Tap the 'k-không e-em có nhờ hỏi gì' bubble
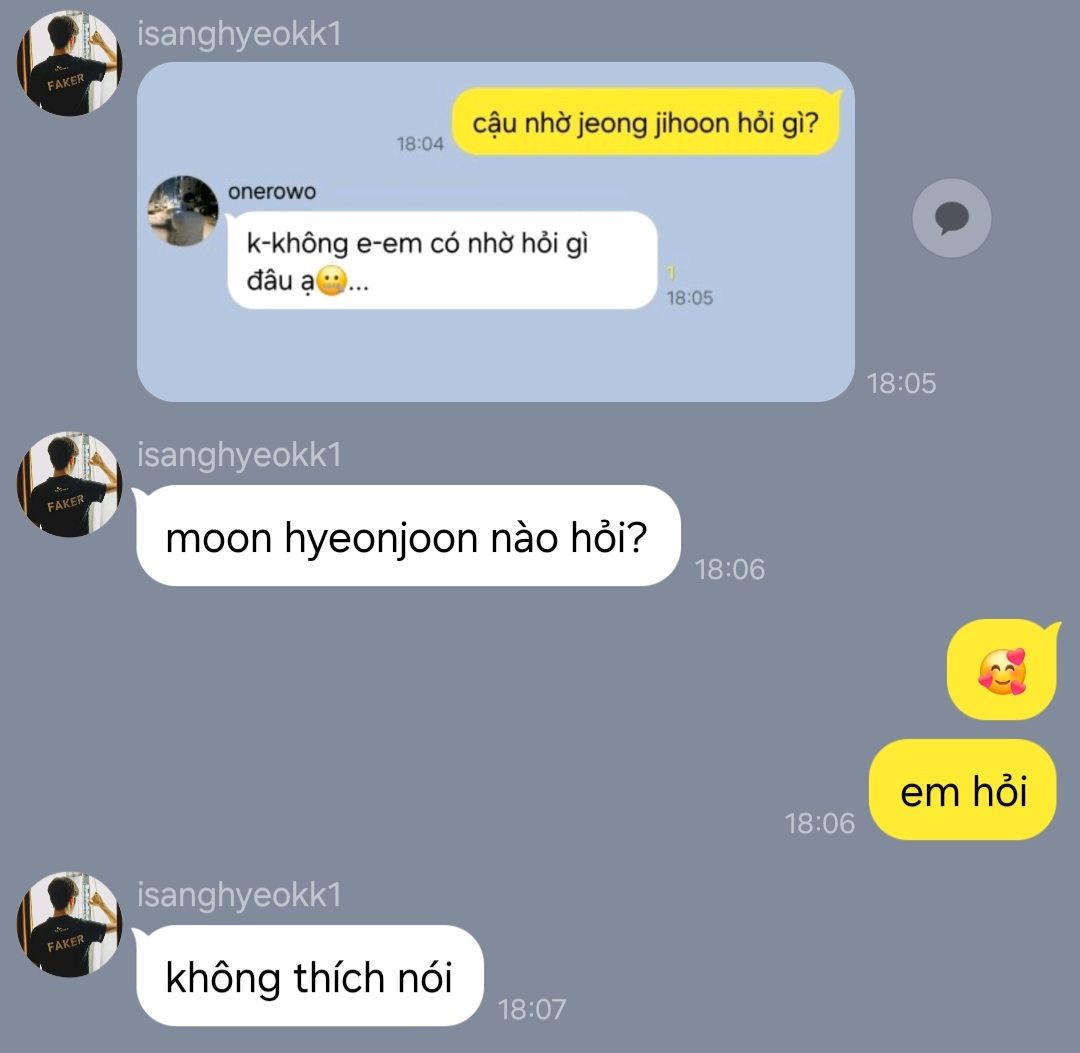The width and height of the screenshot is (1080, 1053). click(x=442, y=260)
